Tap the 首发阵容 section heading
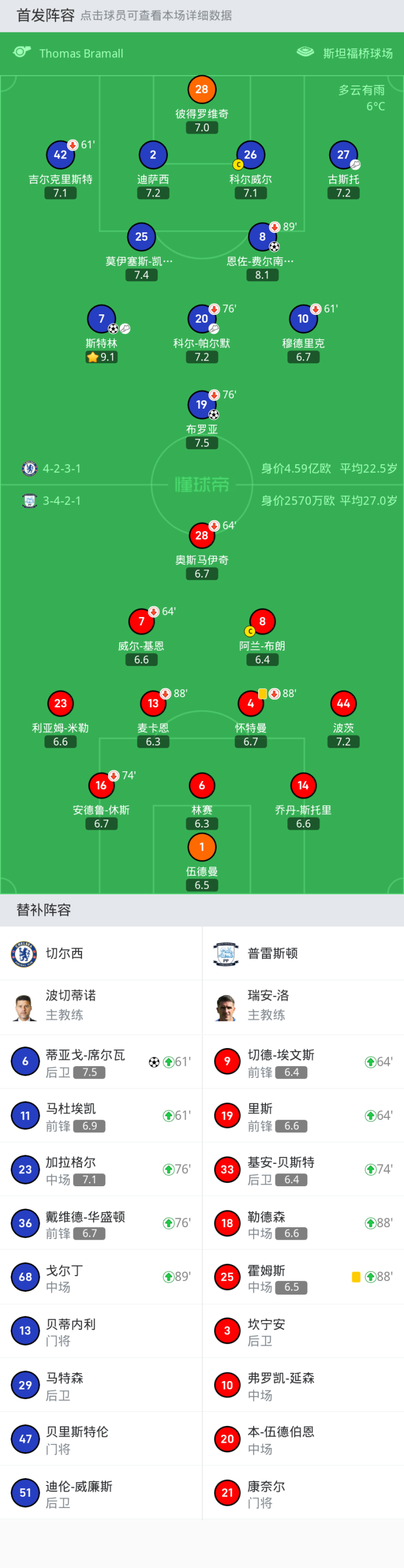Screen dimensions: 404x1568 pos(45,15)
